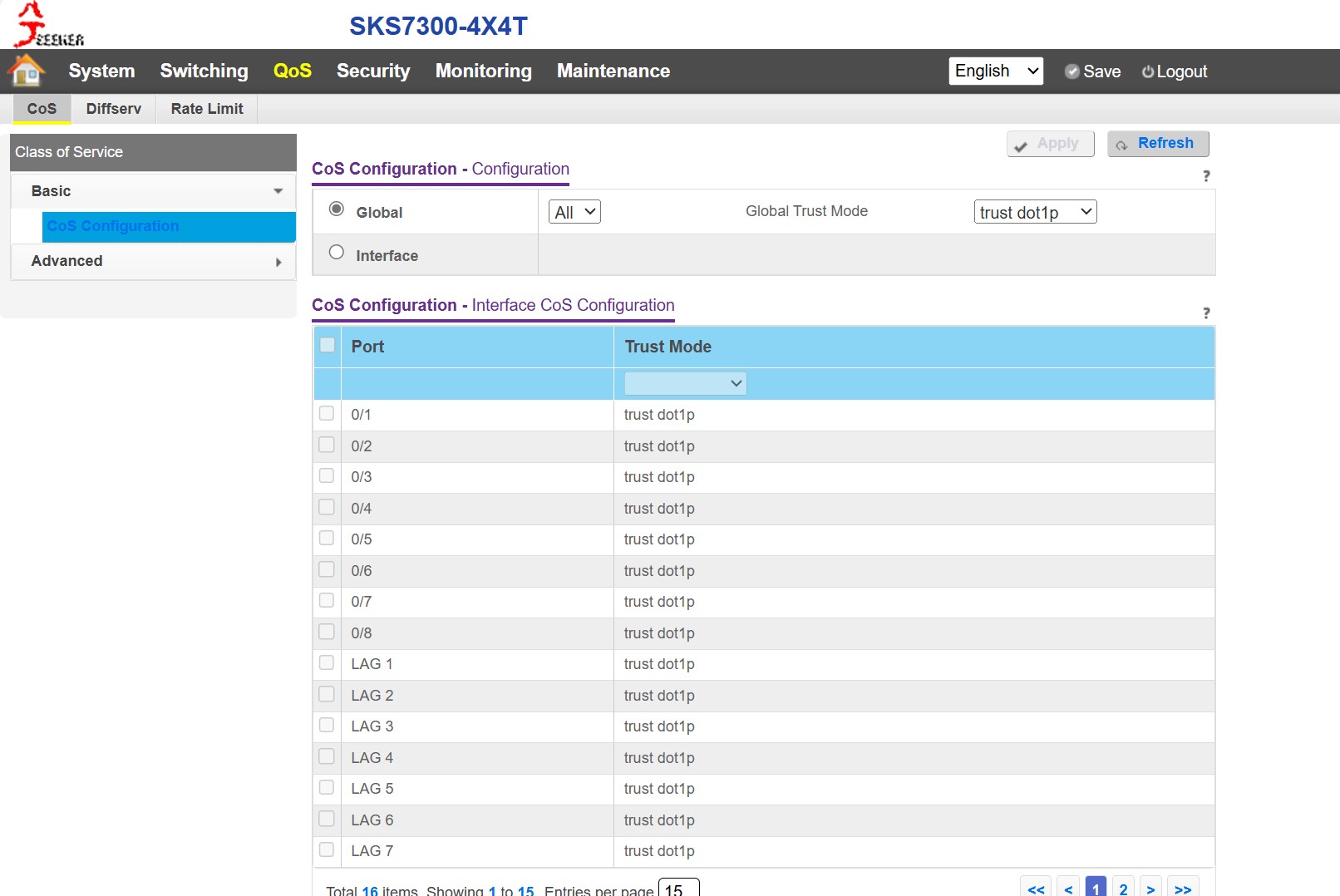The image size is (1340, 896).
Task: Click the Seeker logo
Action: point(49,25)
